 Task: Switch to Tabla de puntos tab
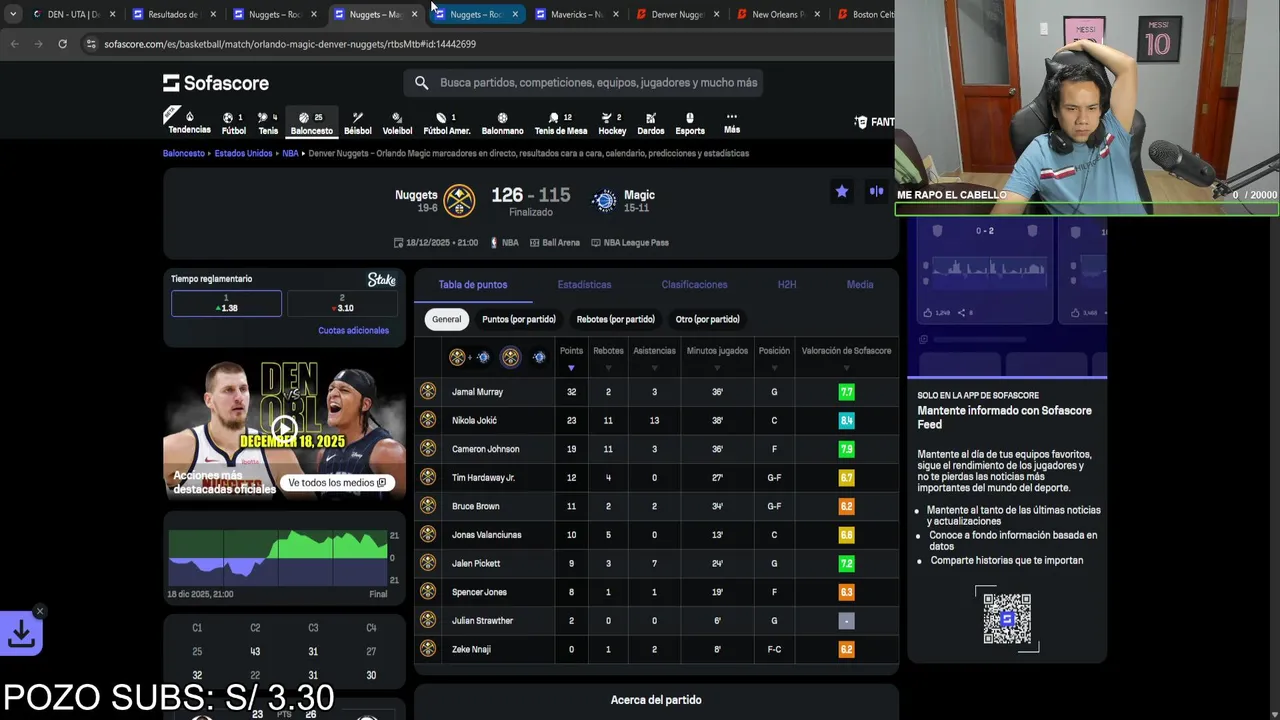473,285
